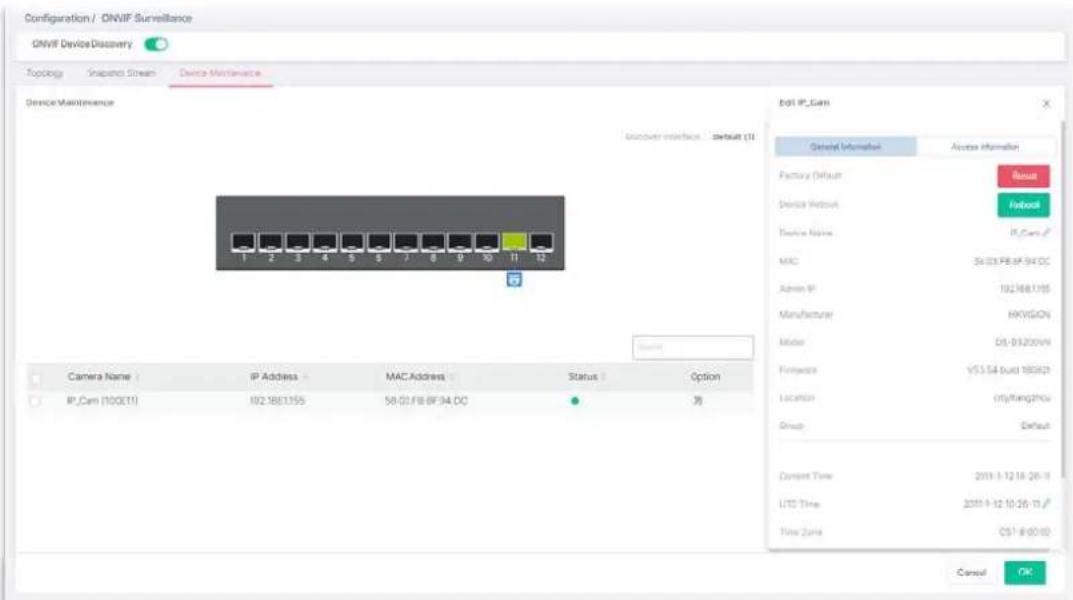Image resolution: width=1073 pixels, height=600 pixels.
Task: Sort by Status column
Action: point(587,377)
